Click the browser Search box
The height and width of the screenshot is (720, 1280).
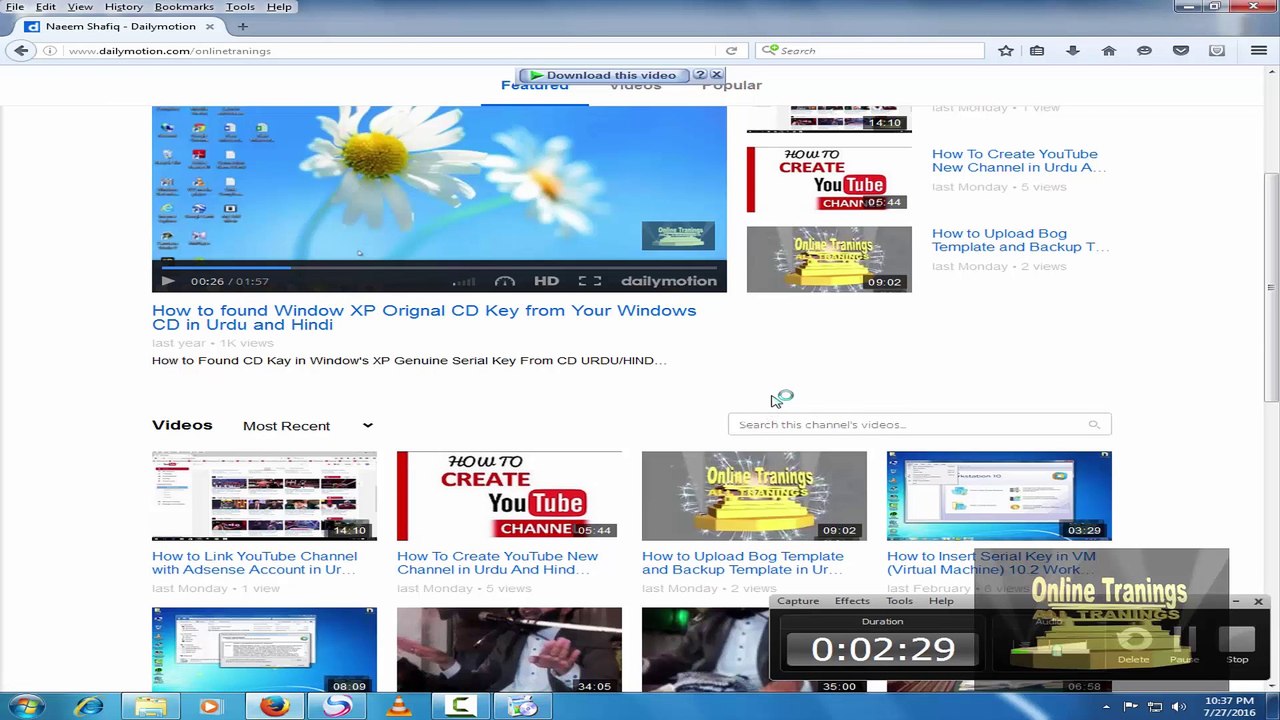(x=870, y=50)
